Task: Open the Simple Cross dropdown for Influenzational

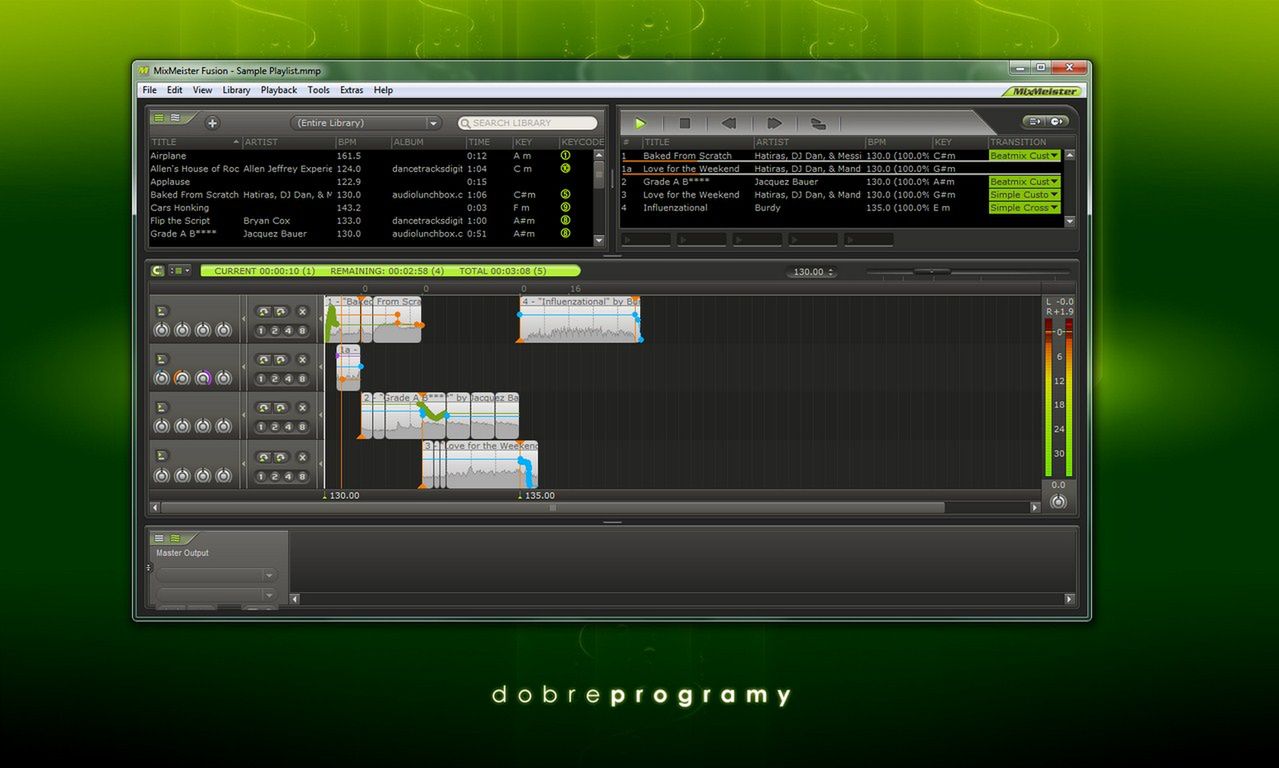Action: (x=1024, y=208)
